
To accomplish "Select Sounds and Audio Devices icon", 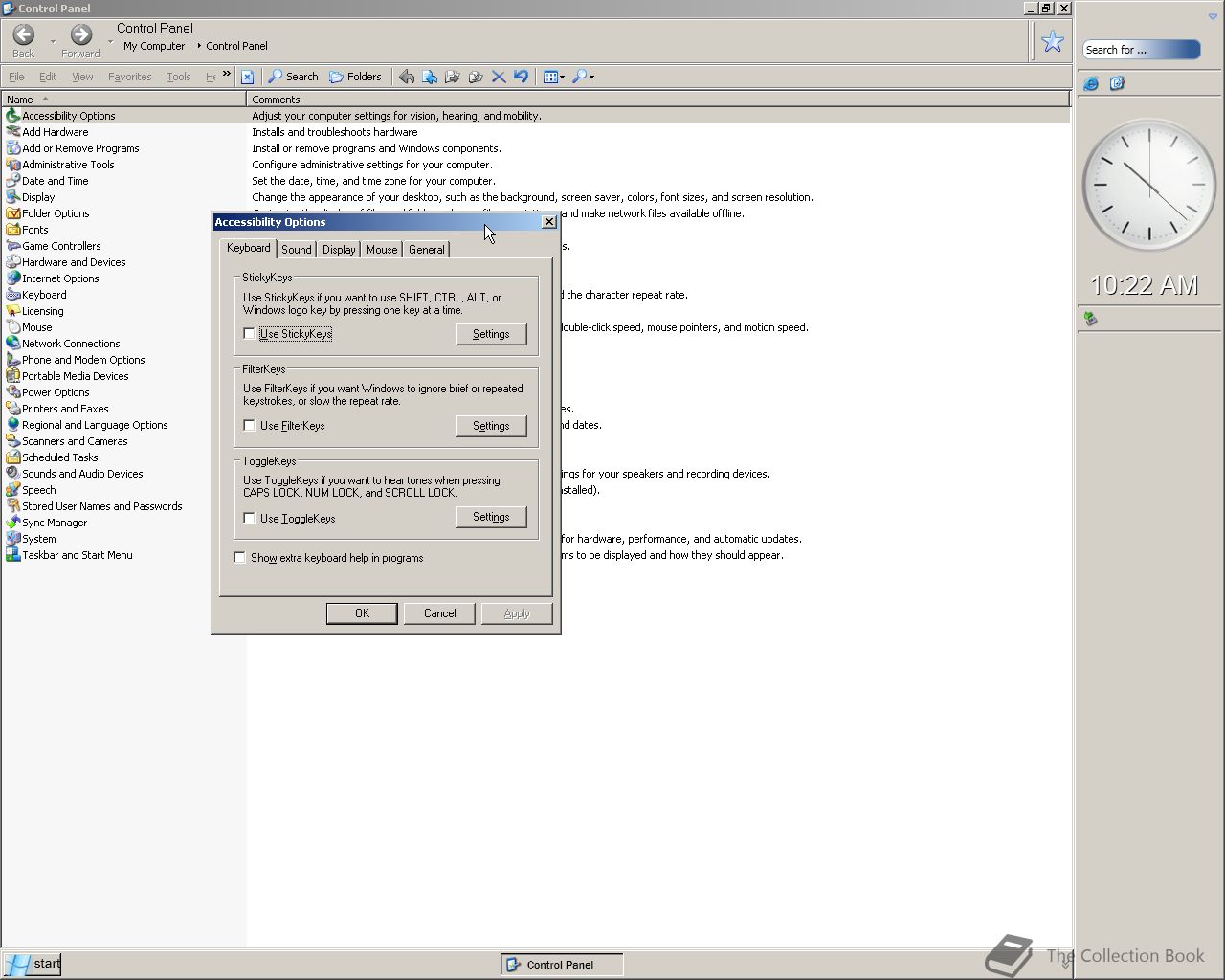I will pyautogui.click(x=13, y=474).
